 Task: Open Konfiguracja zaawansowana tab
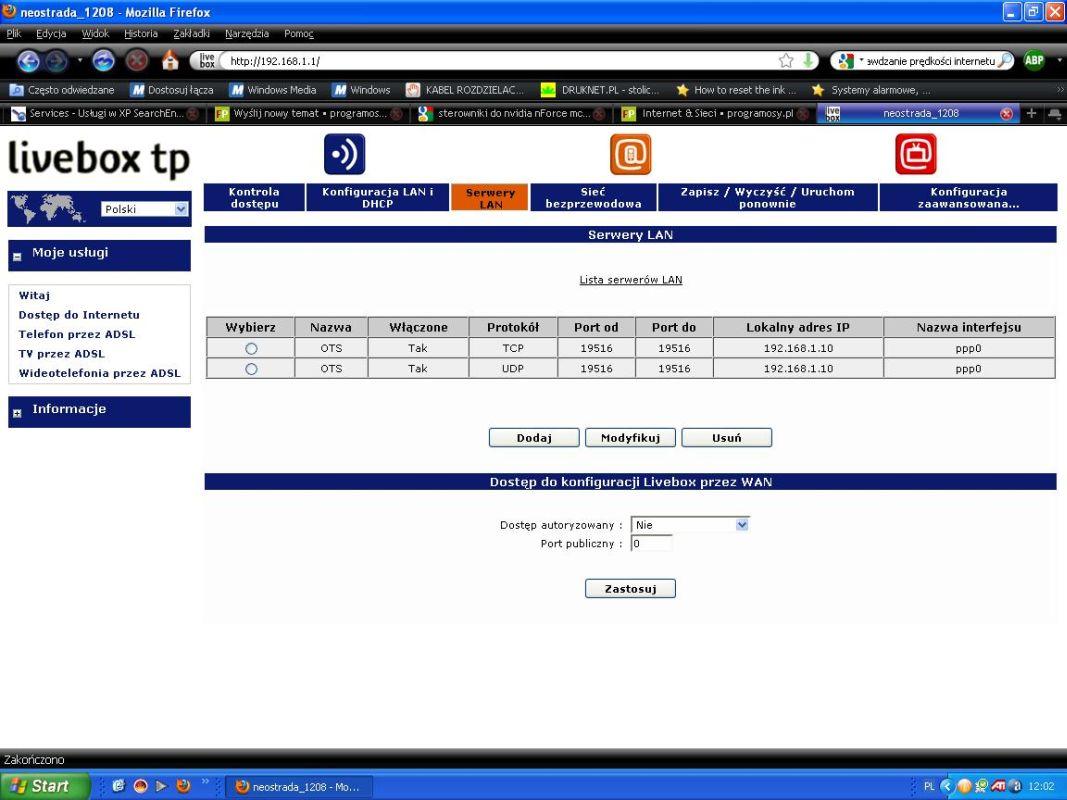coord(968,197)
